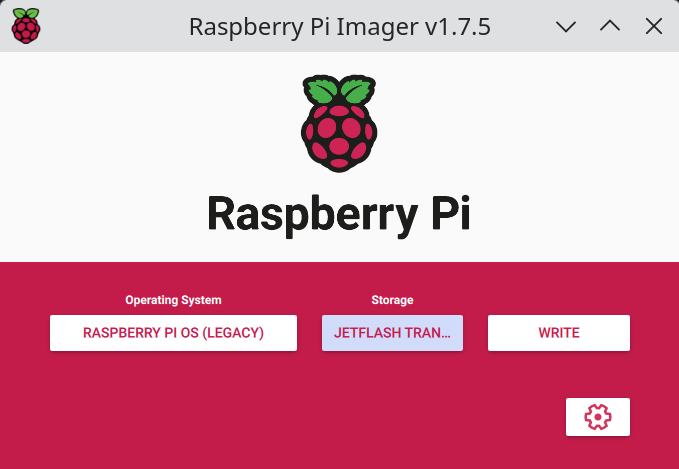Click the "Raspberry Pi Imager v1.7.5" title
679x469 pixels.
[340, 27]
